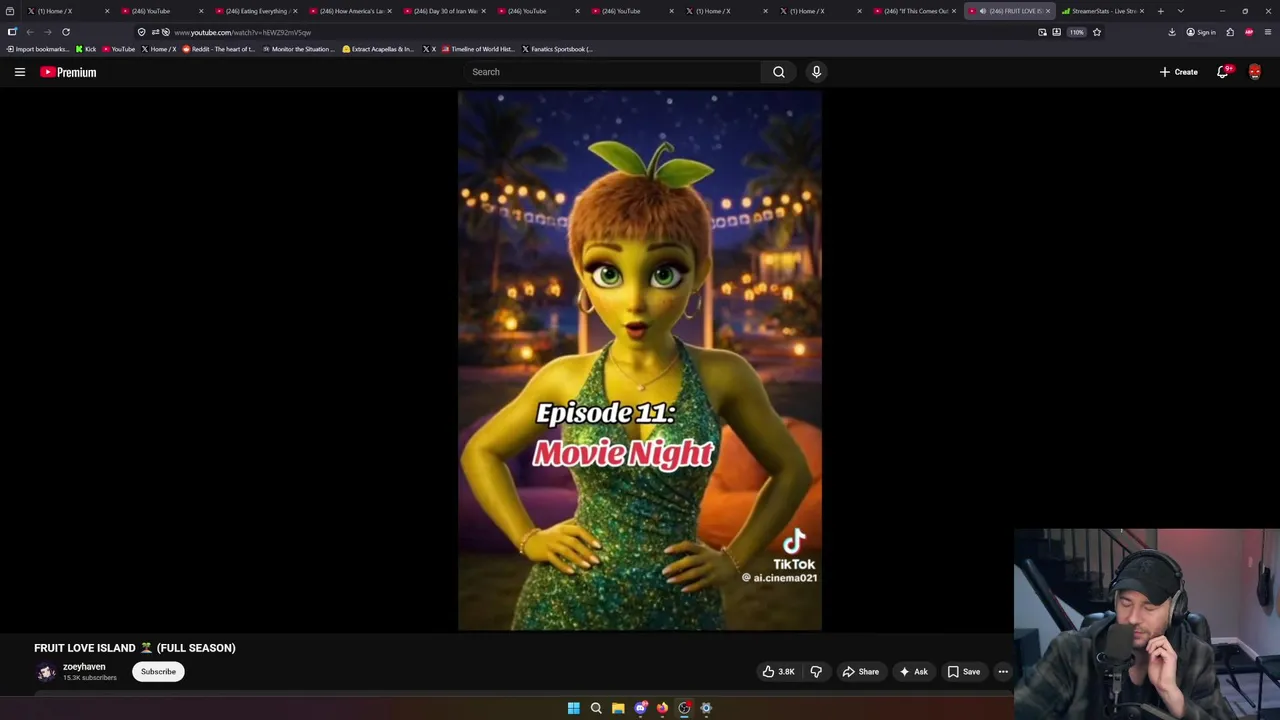1280x720 pixels.
Task: Click the magnifier search button
Action: [x=779, y=72]
